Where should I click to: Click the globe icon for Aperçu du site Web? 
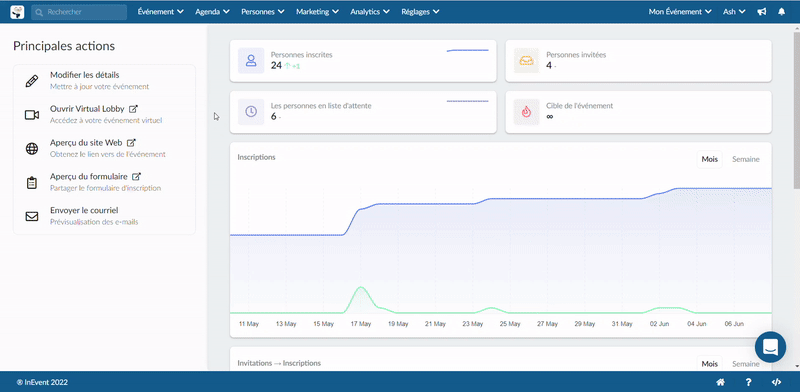32,149
